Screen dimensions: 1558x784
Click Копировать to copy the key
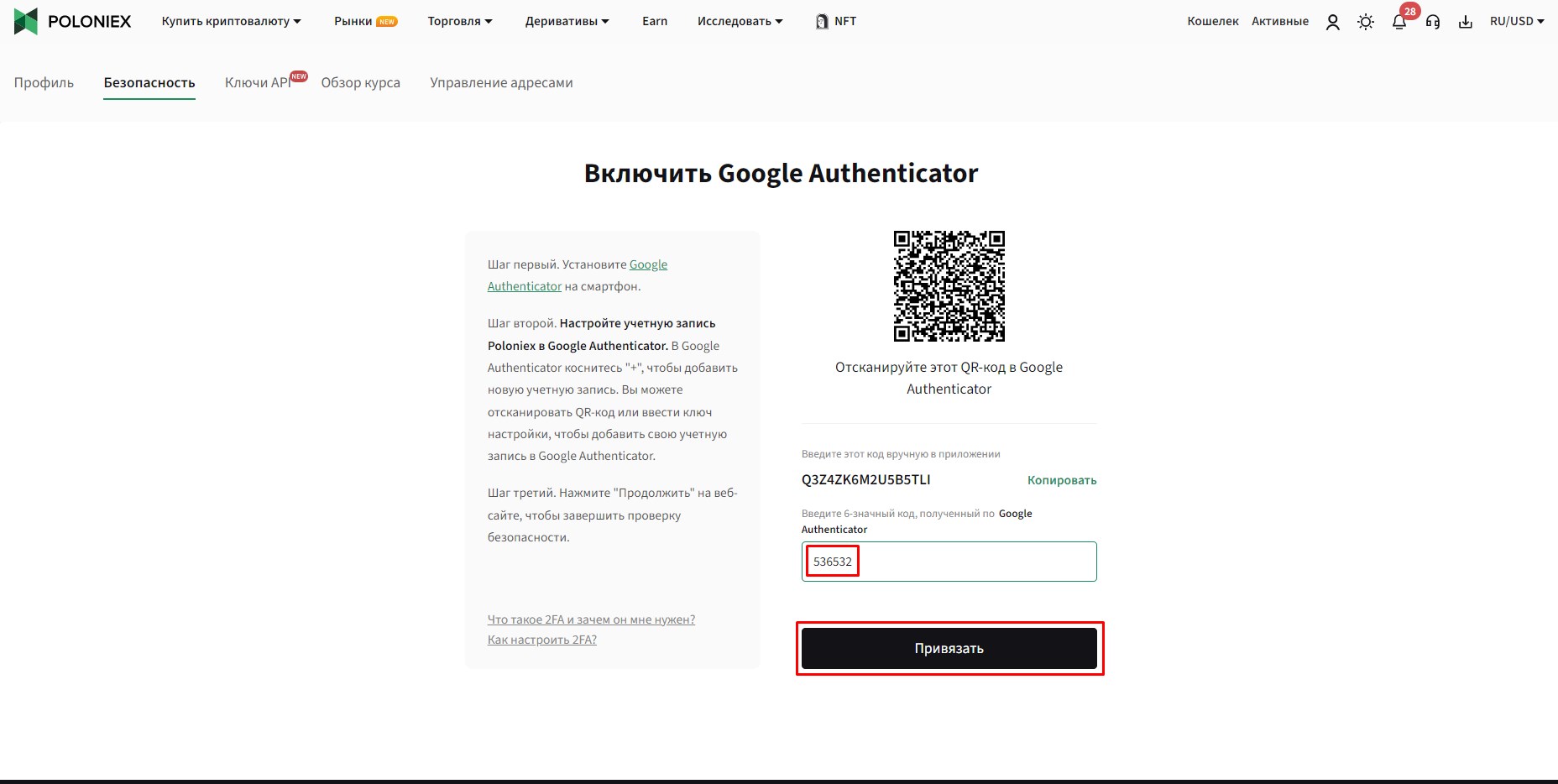click(x=1062, y=480)
